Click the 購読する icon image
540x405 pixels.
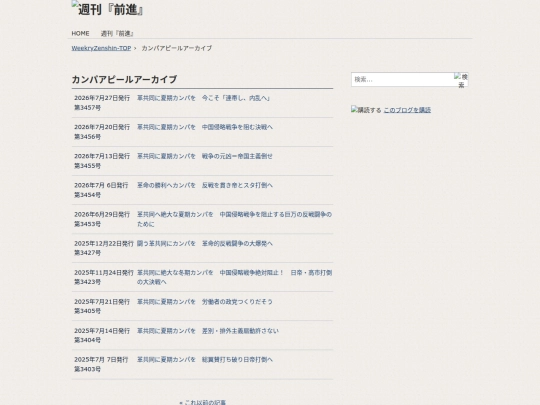(366, 110)
